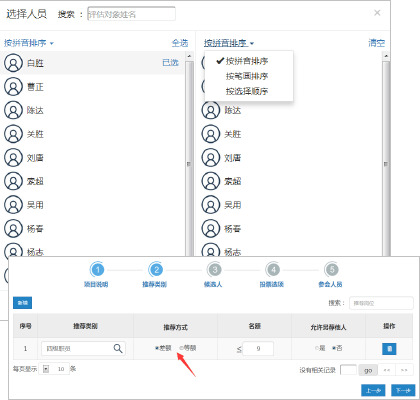420x400 pixels.
Task: Click step 3 circle 候选人
Action: point(215,270)
